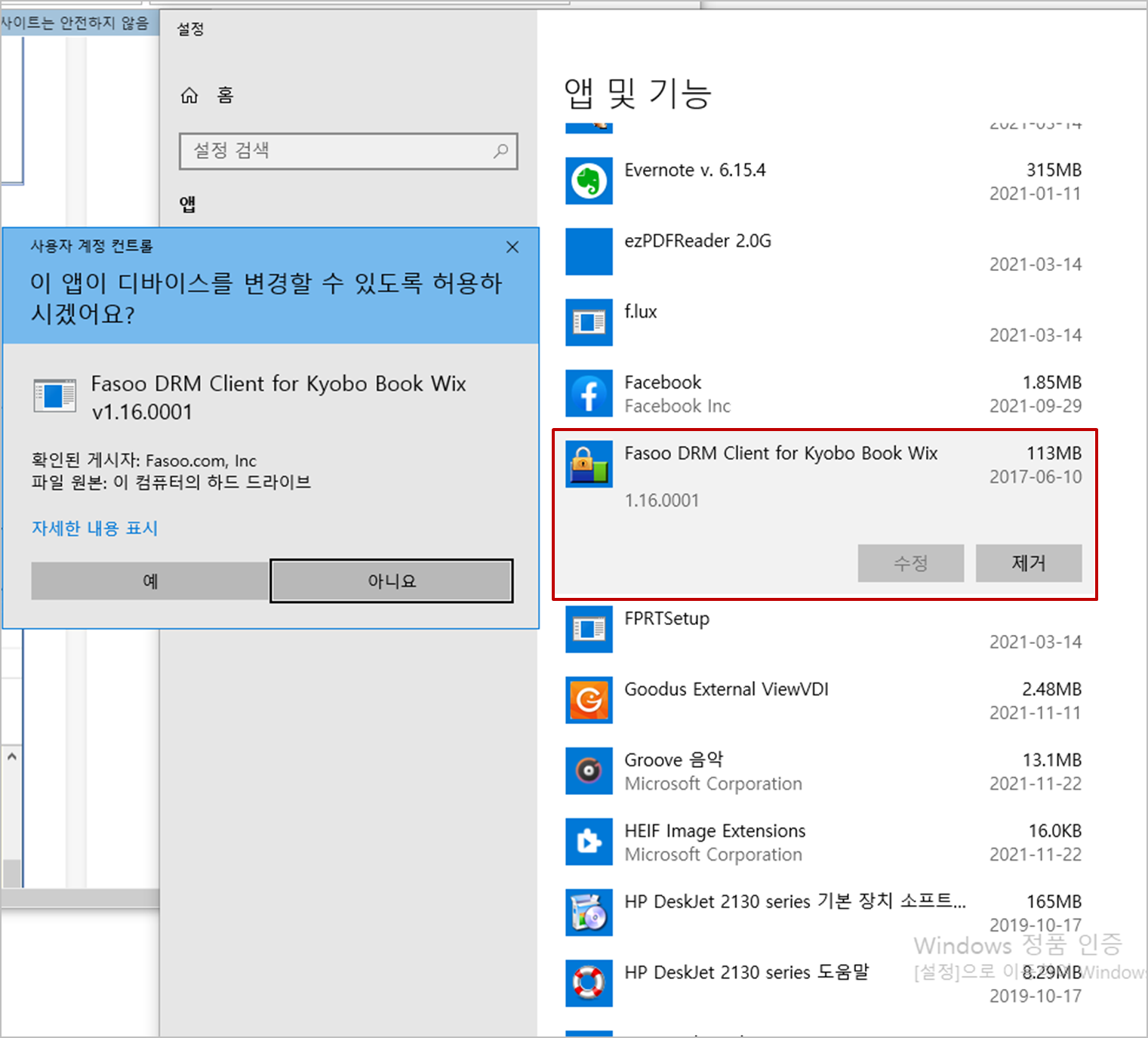
Task: Click 제거 button for Fasoo DRM Client
Action: point(1029,563)
